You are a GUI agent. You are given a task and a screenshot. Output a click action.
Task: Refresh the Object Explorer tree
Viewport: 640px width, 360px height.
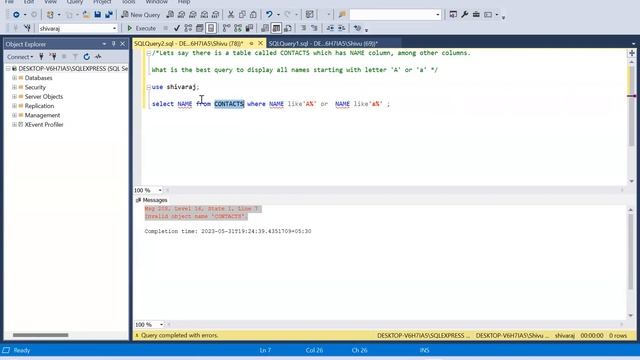pyautogui.click(x=87, y=57)
